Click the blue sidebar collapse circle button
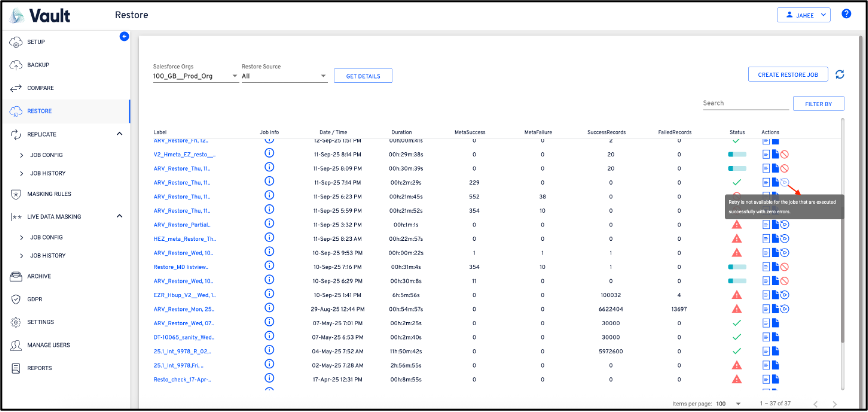Viewport: 868px width, 412px height. pyautogui.click(x=124, y=36)
